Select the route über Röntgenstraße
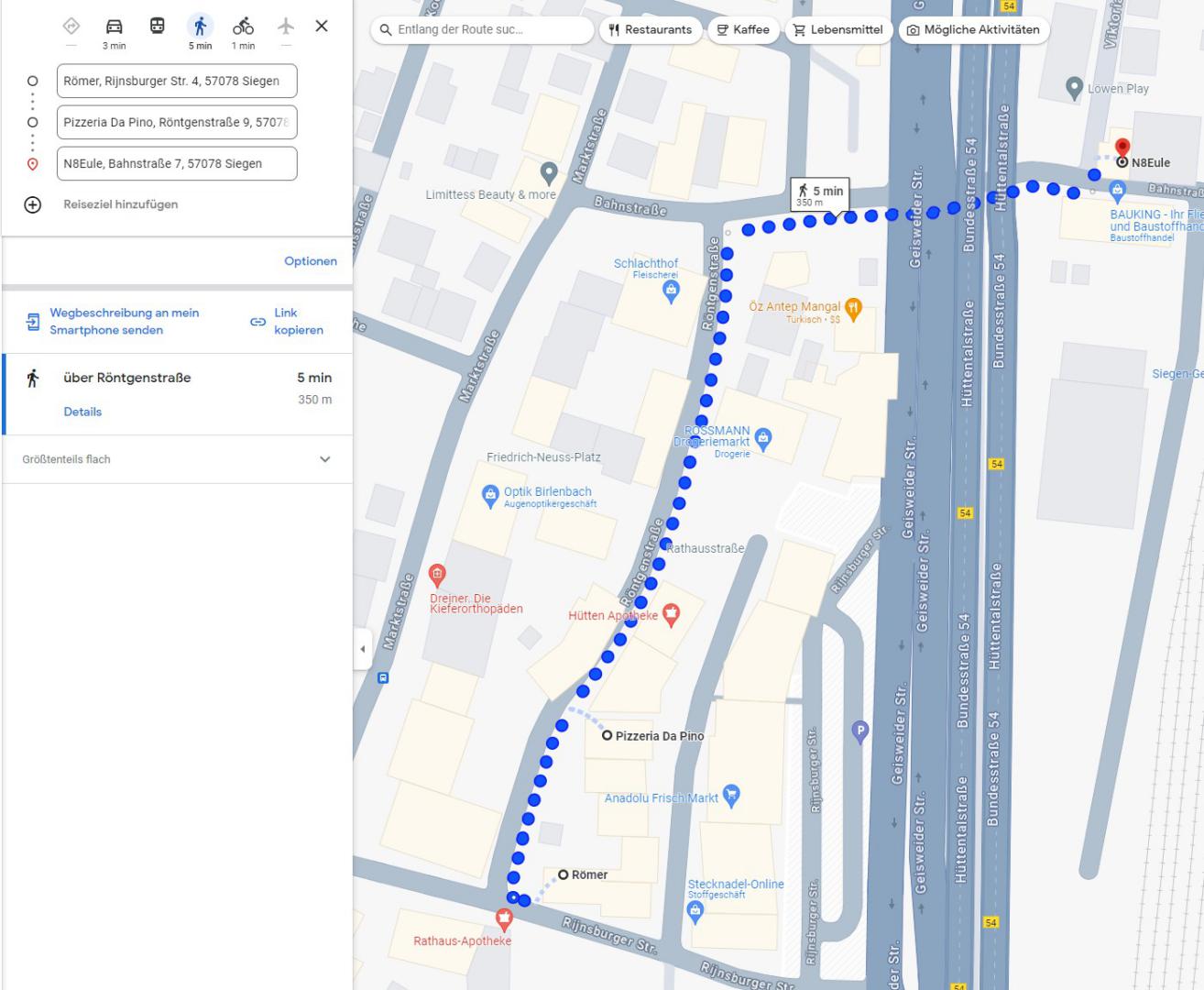 coord(178,394)
